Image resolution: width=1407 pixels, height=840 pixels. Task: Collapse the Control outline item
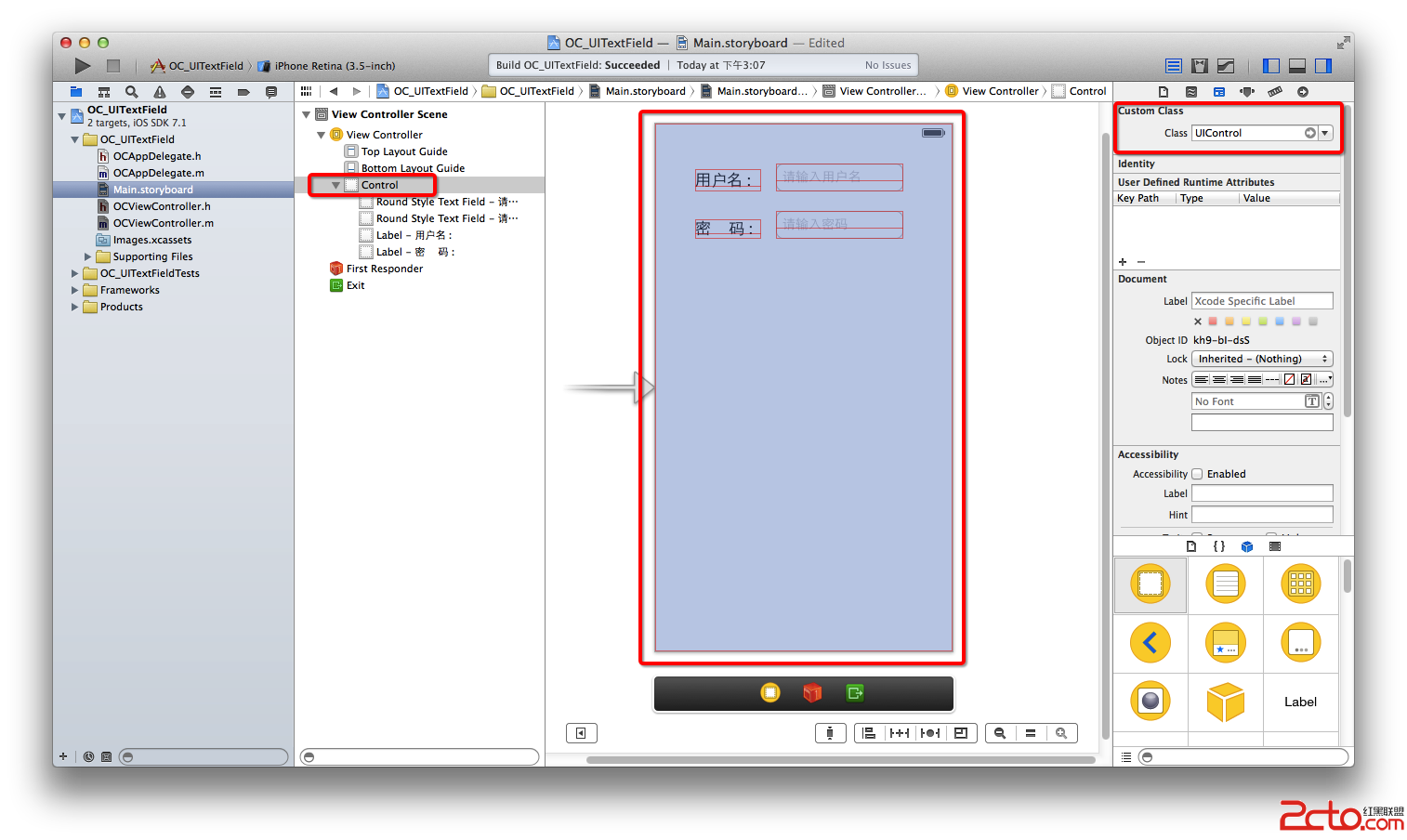coord(335,185)
